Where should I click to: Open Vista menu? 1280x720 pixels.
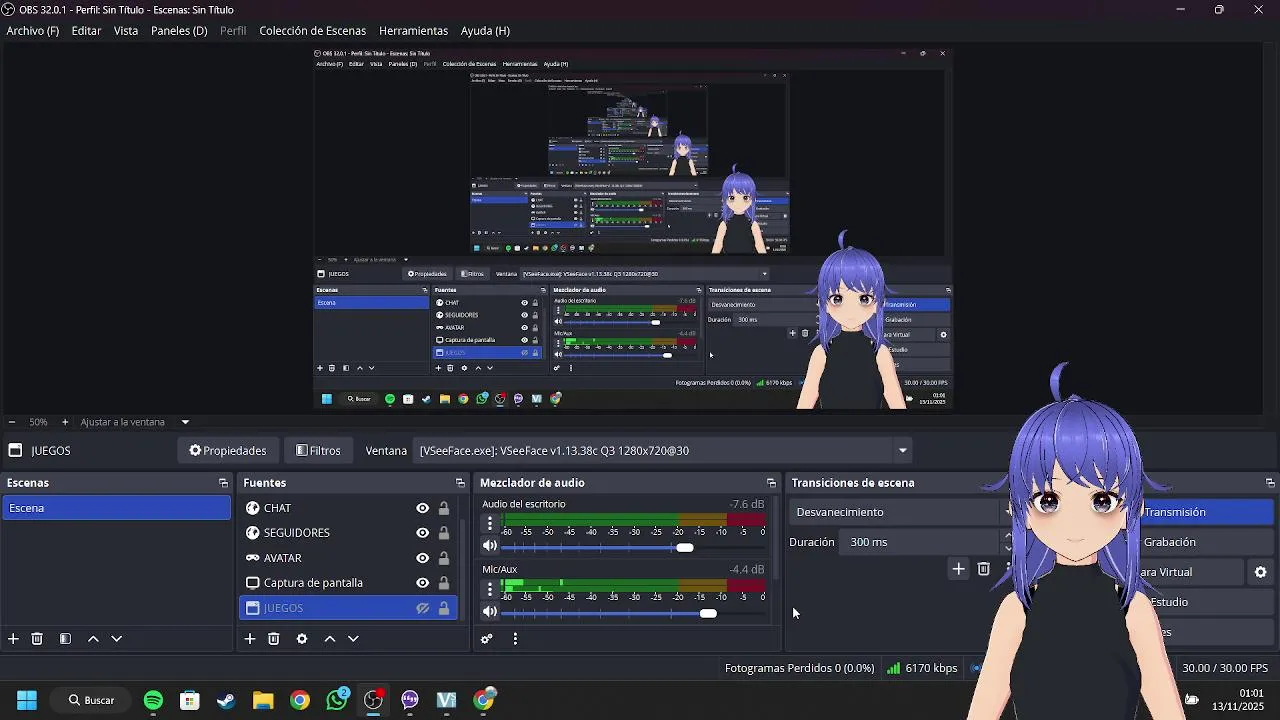[x=126, y=31]
